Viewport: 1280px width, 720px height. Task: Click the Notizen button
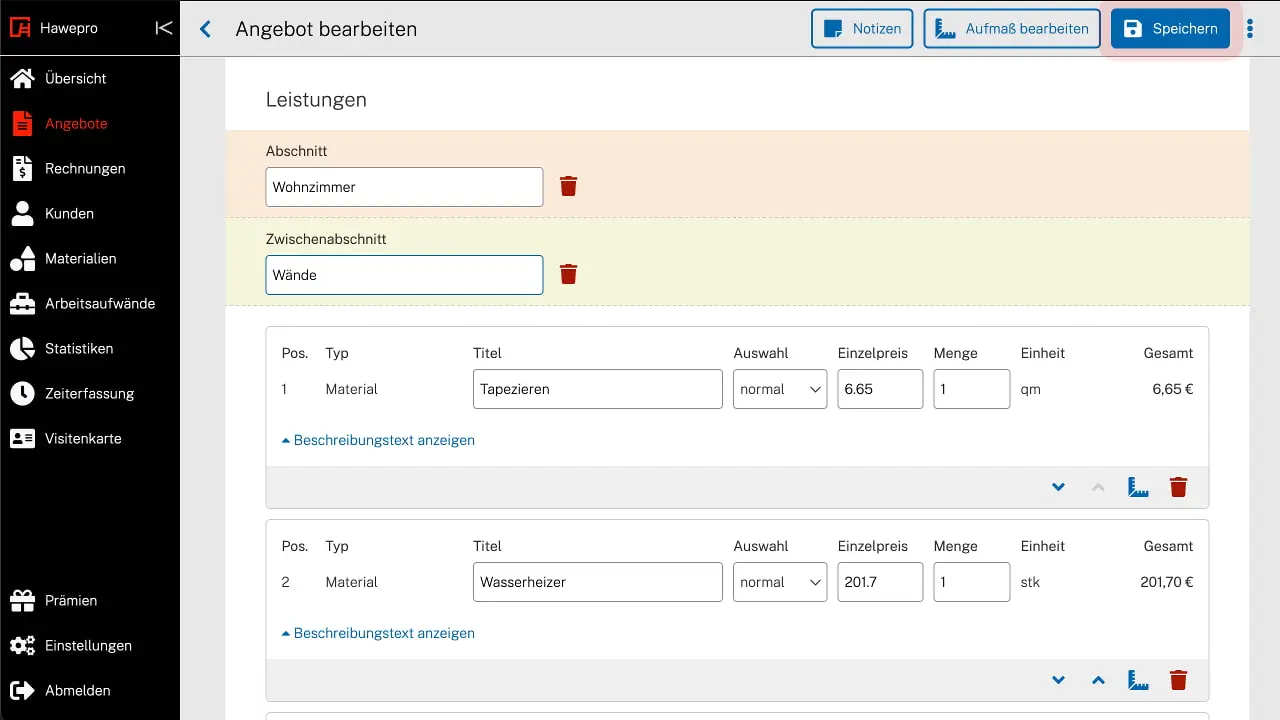862,28
